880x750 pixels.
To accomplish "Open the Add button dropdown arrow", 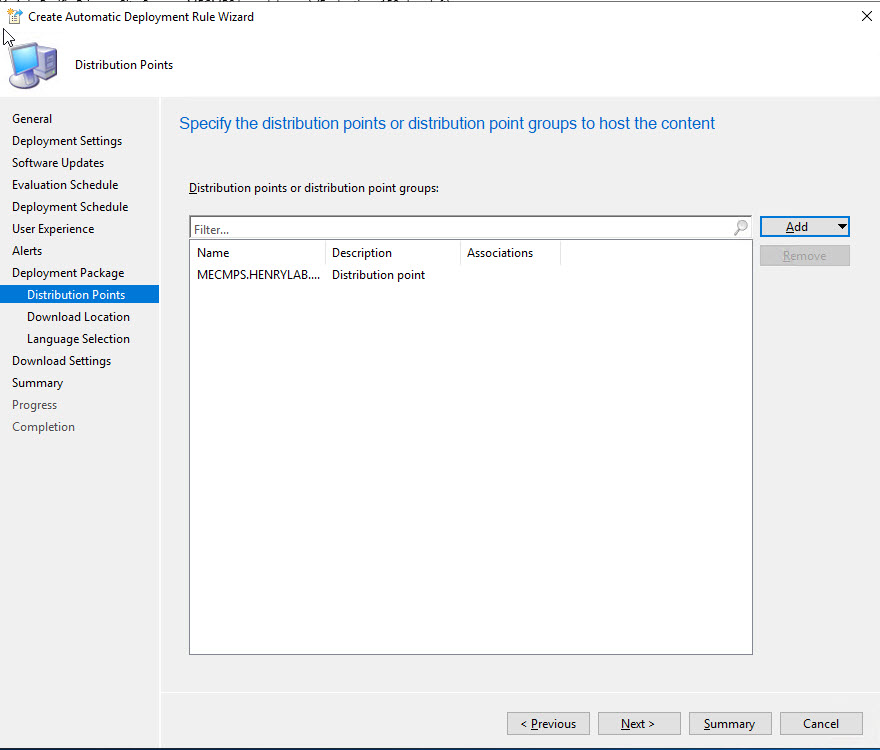I will pos(842,227).
